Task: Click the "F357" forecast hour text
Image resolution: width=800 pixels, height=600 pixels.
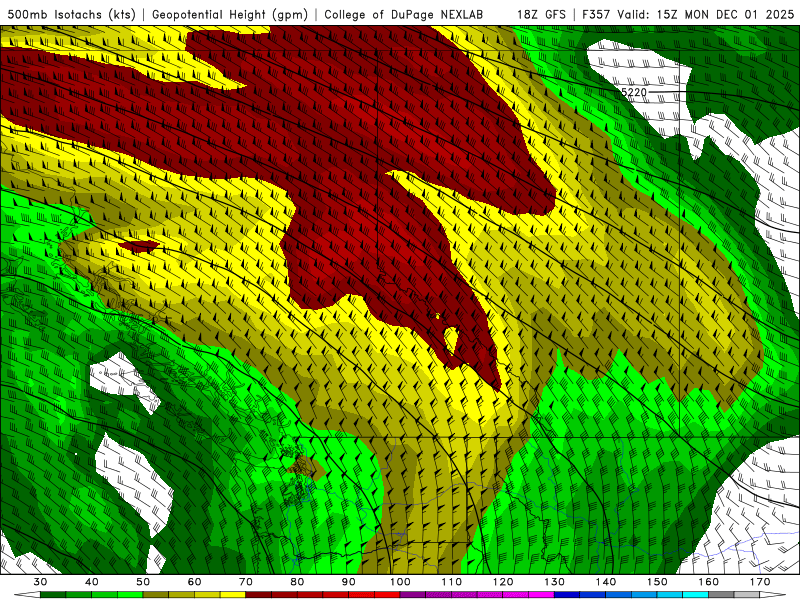Action: click(597, 14)
